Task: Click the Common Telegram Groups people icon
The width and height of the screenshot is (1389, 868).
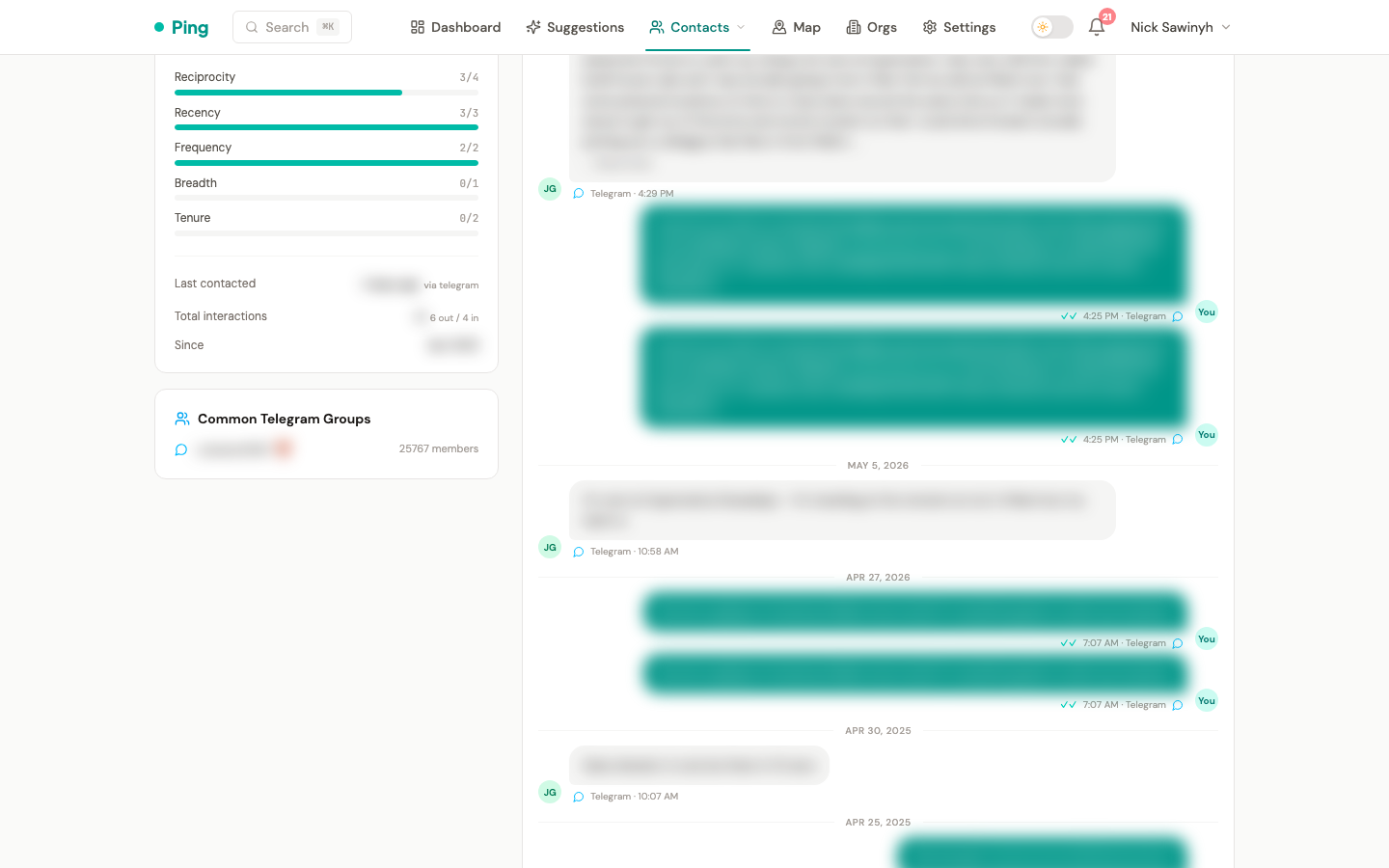Action: tap(182, 419)
